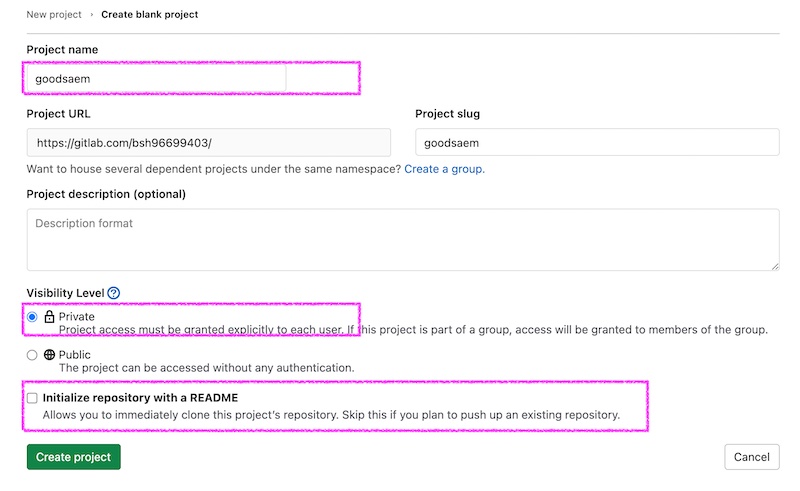Click the Project URL field with gitlab.com address

[209, 142]
